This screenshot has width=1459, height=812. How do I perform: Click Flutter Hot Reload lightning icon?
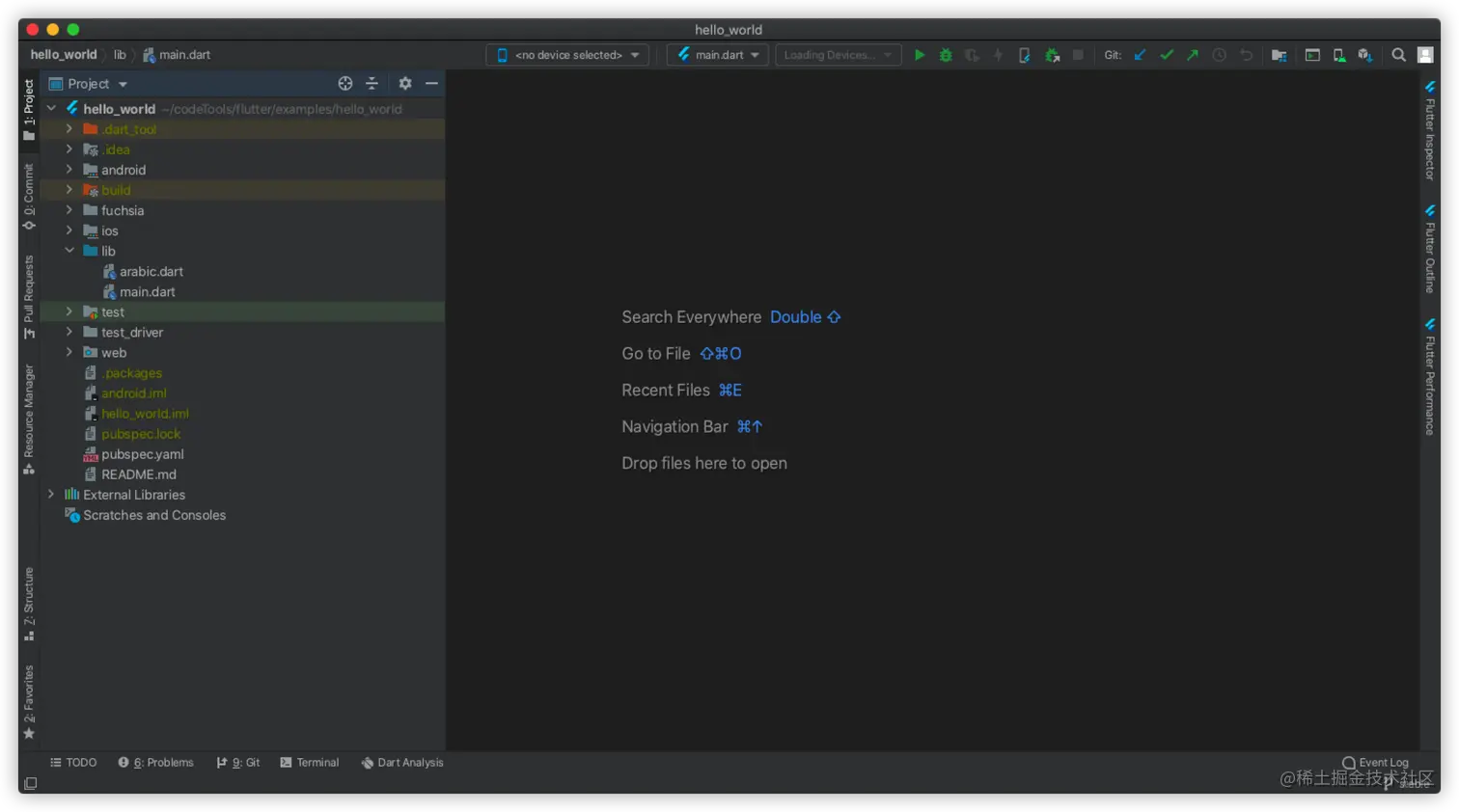click(998, 55)
